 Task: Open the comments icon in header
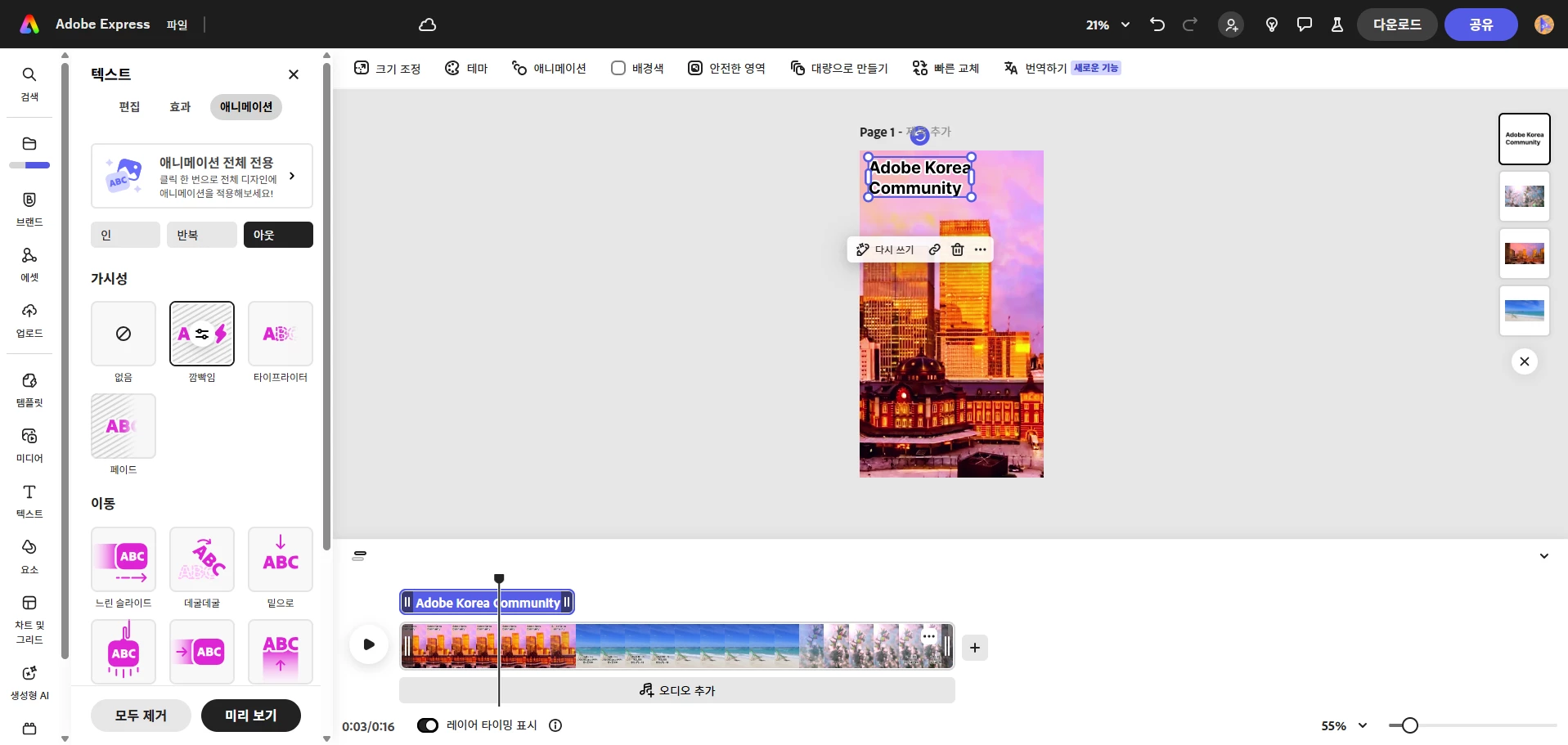(1305, 25)
